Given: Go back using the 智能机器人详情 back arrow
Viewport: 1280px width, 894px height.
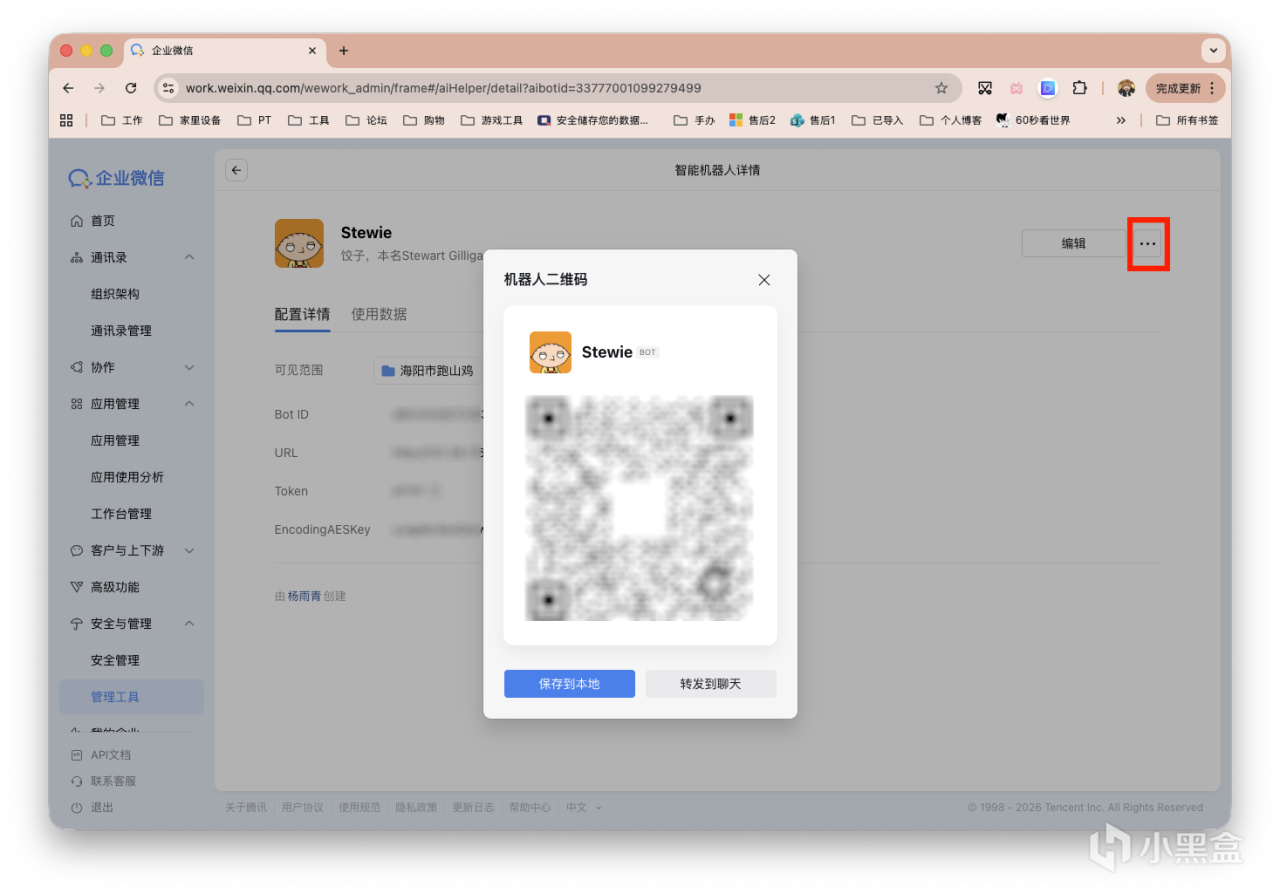Looking at the screenshot, I should click(236, 170).
